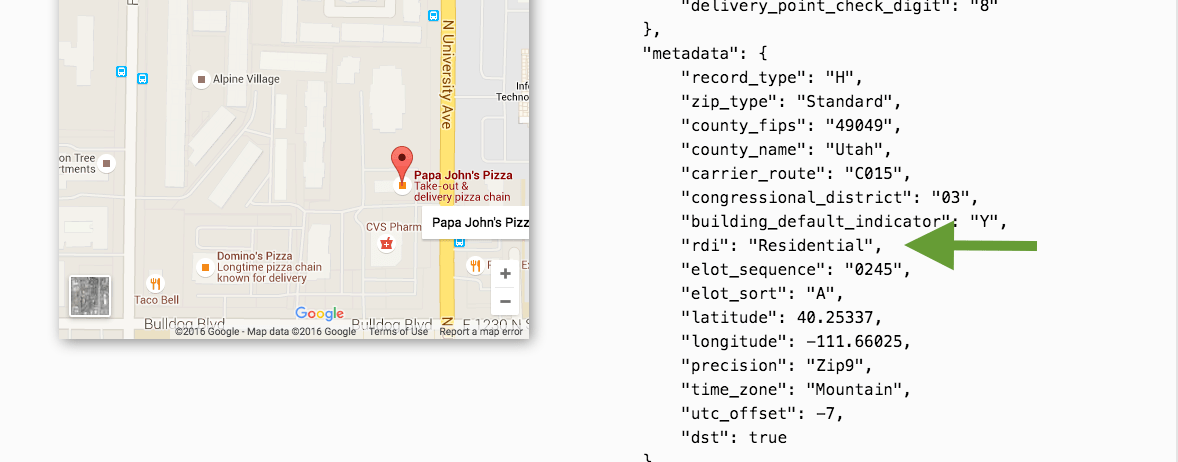Open the Google logo link on map
Viewport: 1178px width, 462px height.
tap(319, 314)
